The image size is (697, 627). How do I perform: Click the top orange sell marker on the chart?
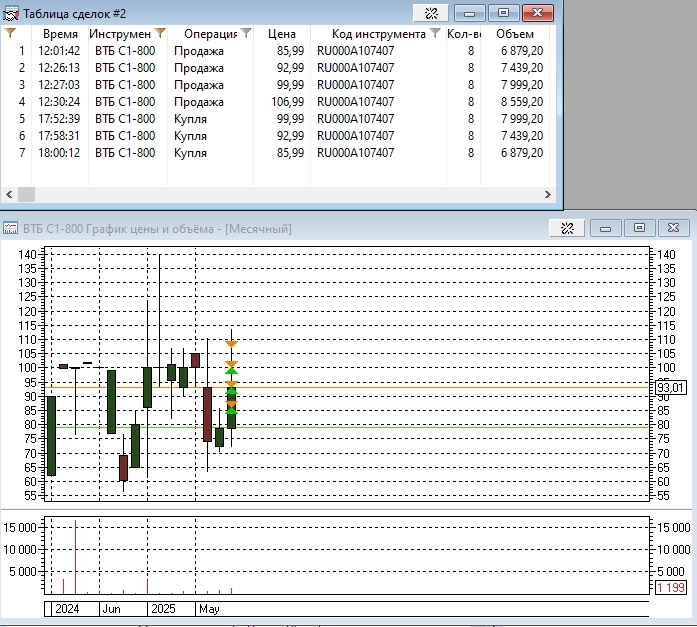point(231,344)
